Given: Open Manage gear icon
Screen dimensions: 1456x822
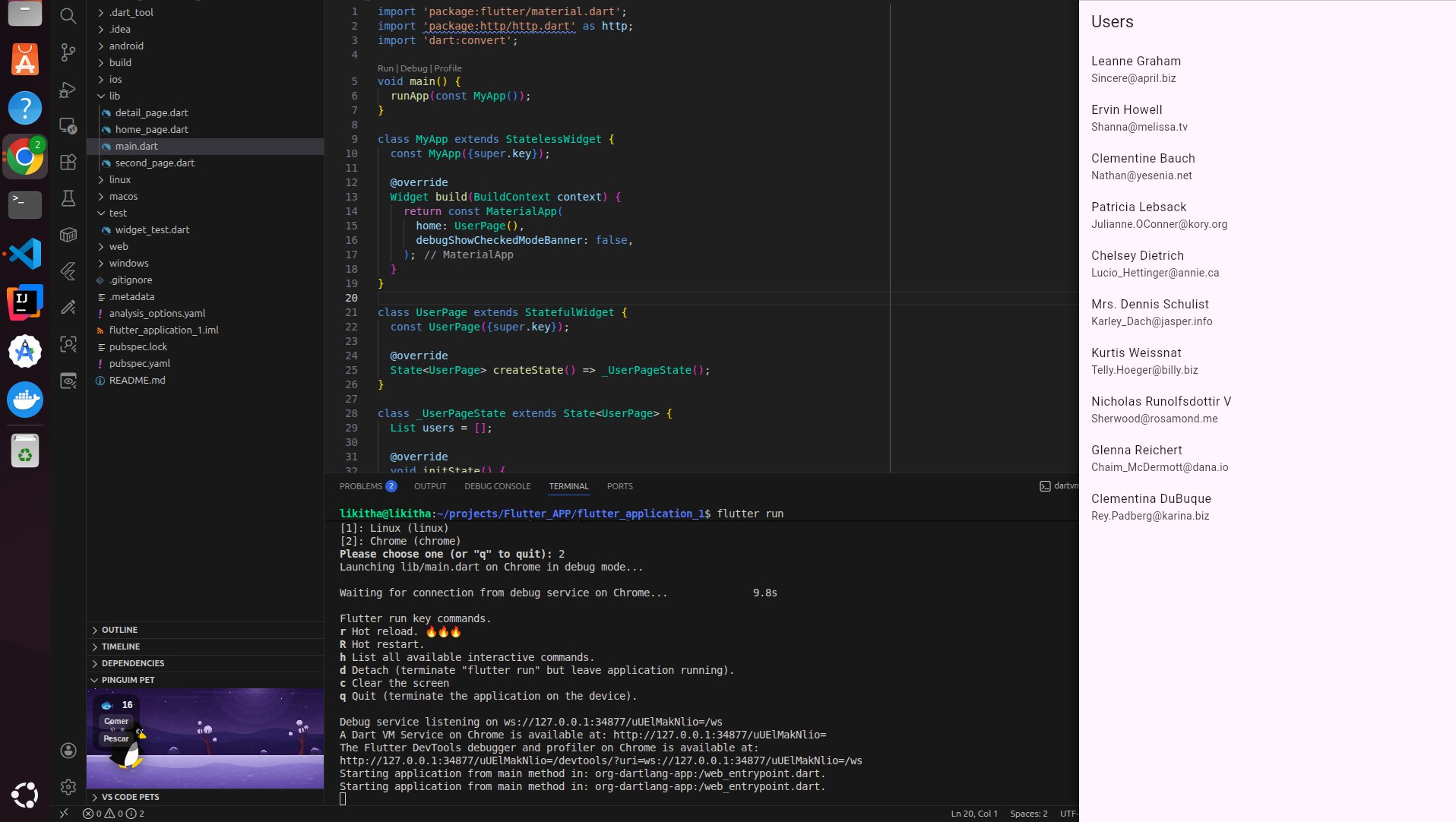Looking at the screenshot, I should coord(68,787).
